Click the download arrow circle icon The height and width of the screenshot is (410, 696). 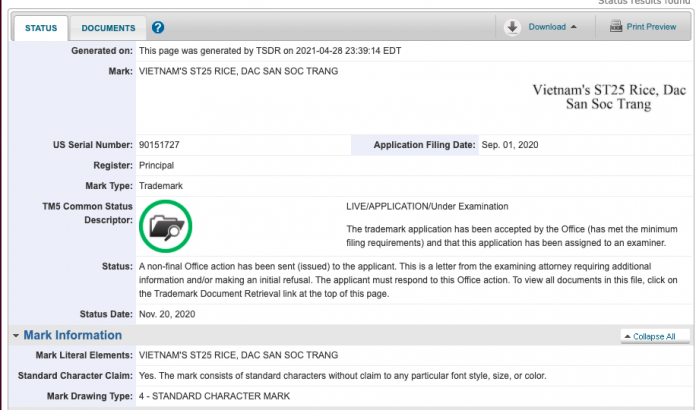(x=512, y=27)
